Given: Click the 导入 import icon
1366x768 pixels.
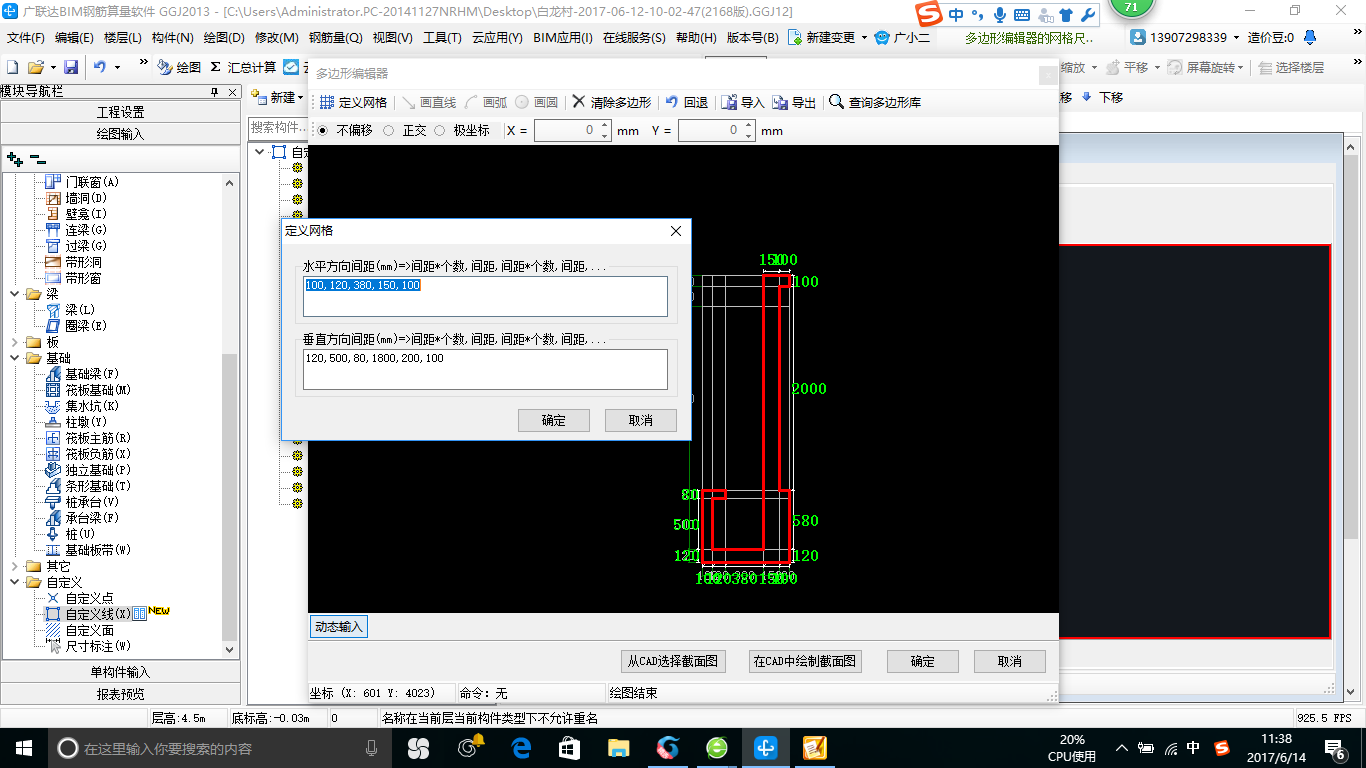Looking at the screenshot, I should (730, 102).
